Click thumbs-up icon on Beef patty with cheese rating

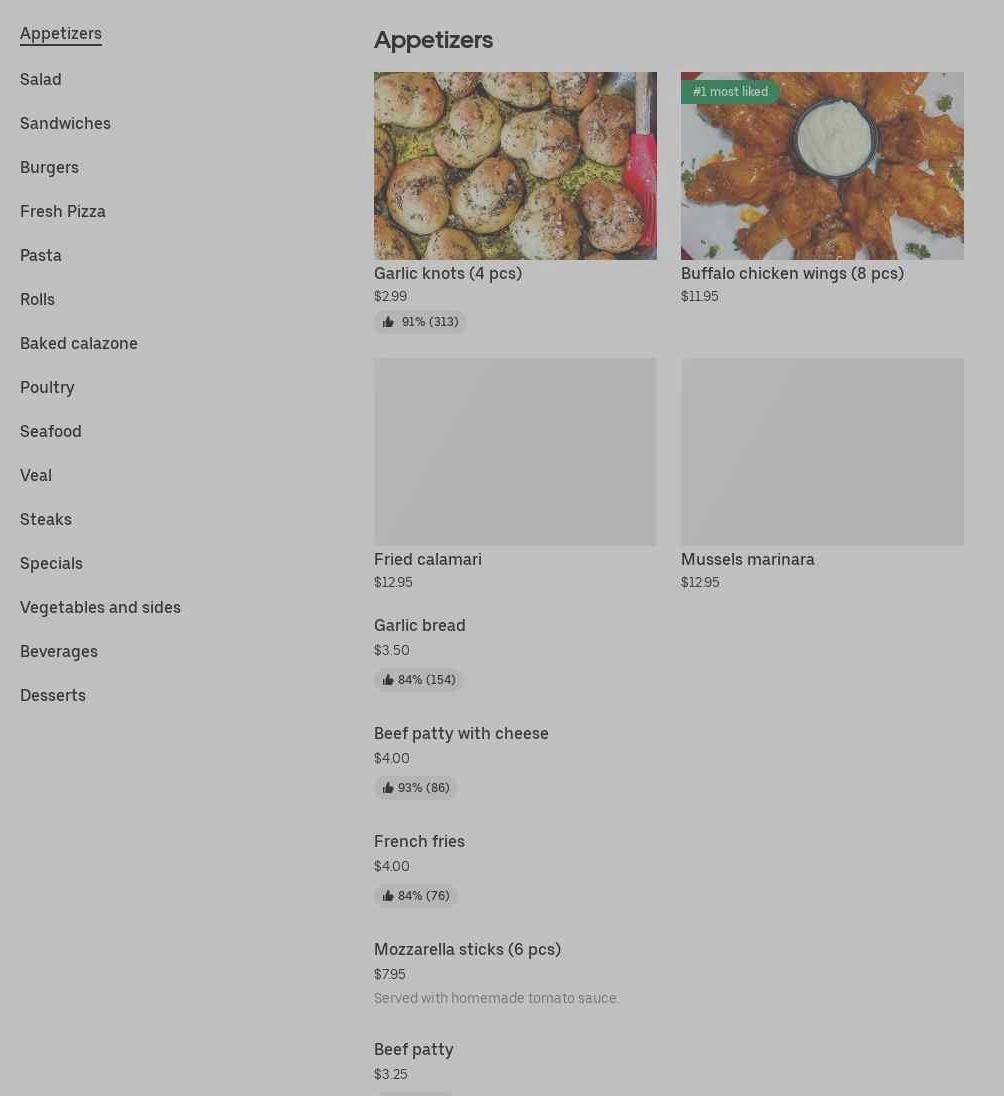[x=388, y=788]
